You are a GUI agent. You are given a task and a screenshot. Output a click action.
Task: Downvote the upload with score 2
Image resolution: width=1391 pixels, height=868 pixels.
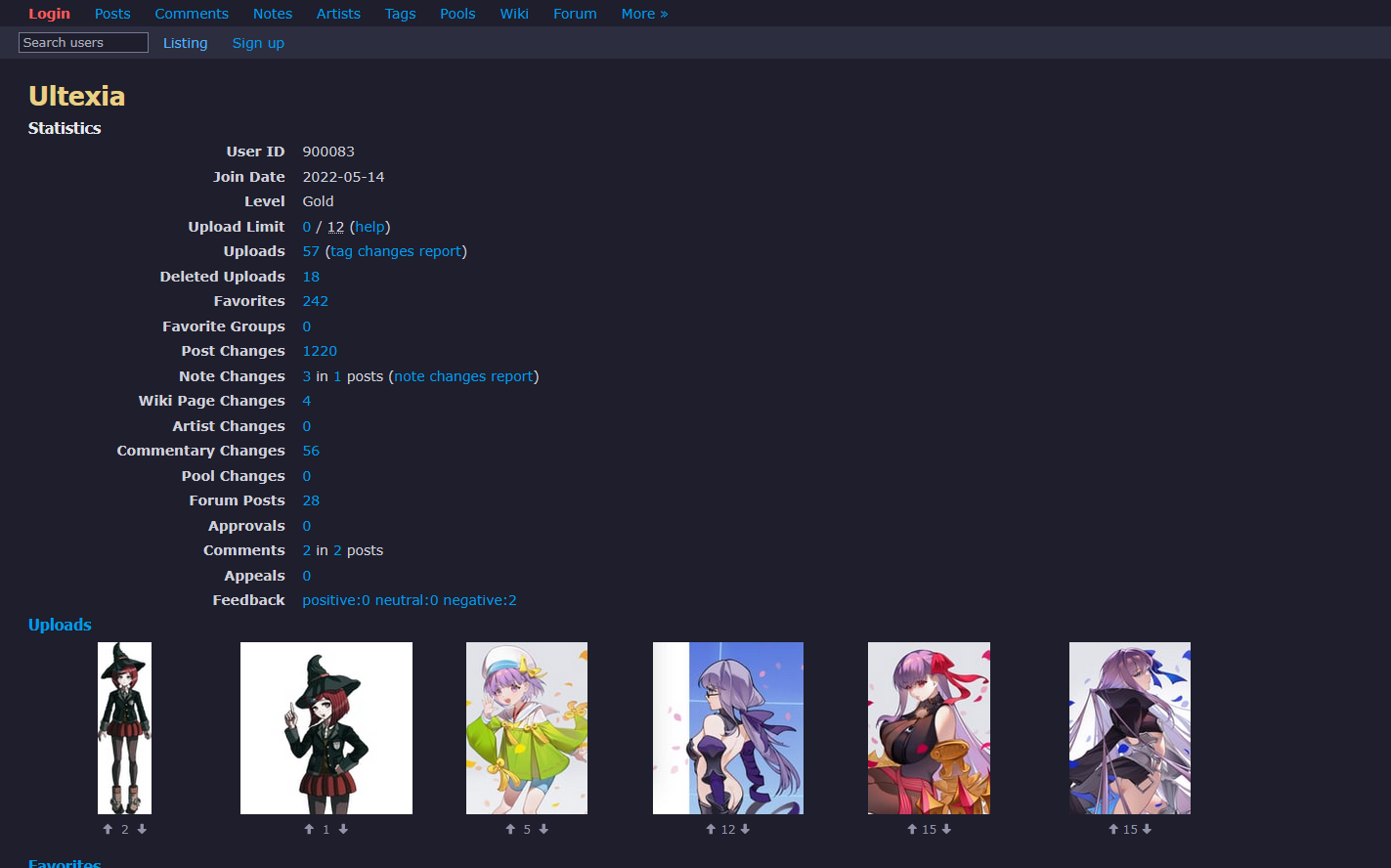click(142, 829)
